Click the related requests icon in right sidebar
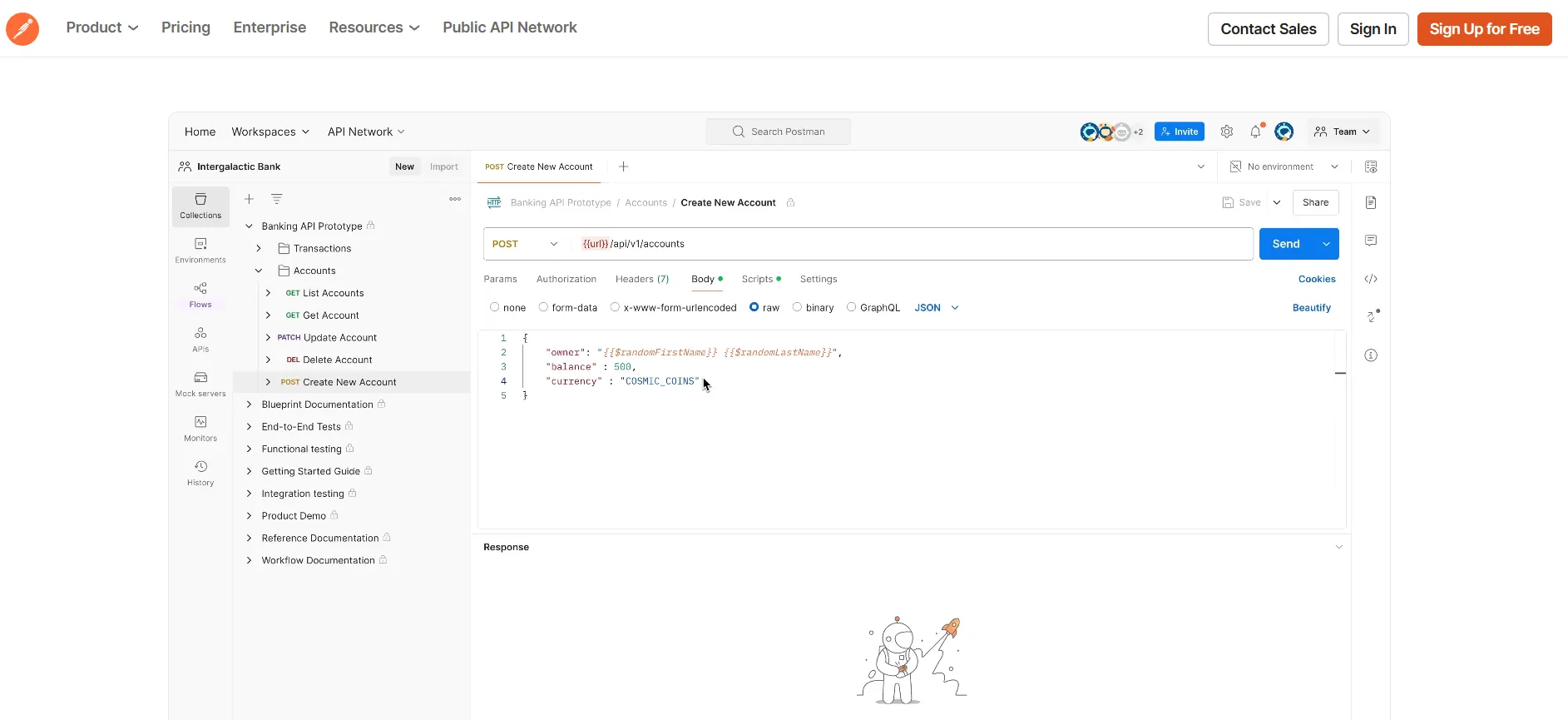Image resolution: width=1568 pixels, height=720 pixels. coord(1373,316)
